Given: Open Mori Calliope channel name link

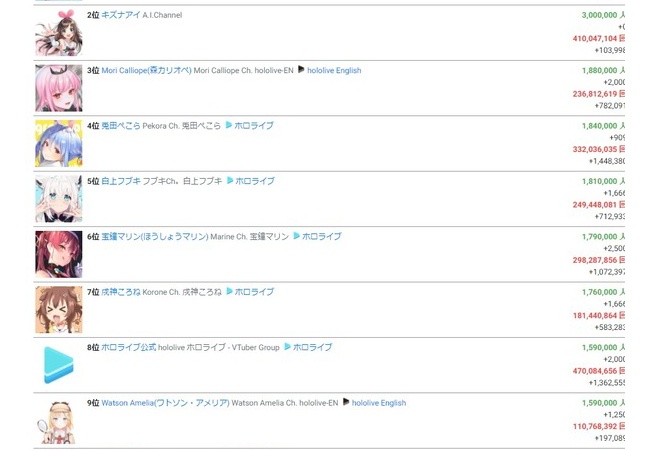Looking at the screenshot, I should click(146, 70).
